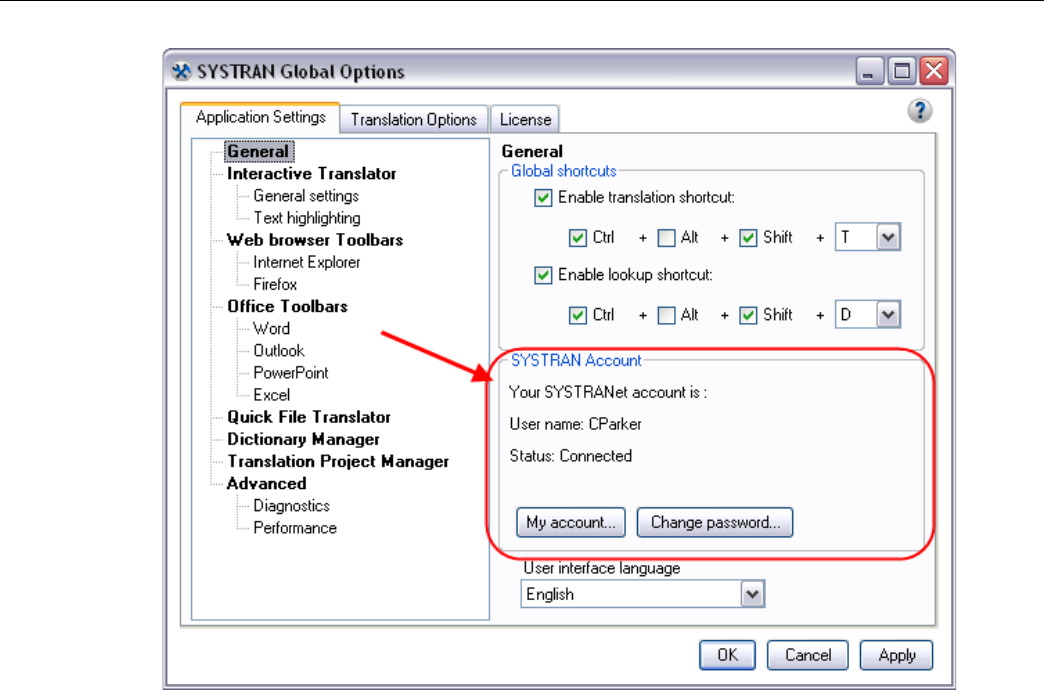
Task: Minimize the SYSTRAN Global Options window
Action: [x=869, y=71]
